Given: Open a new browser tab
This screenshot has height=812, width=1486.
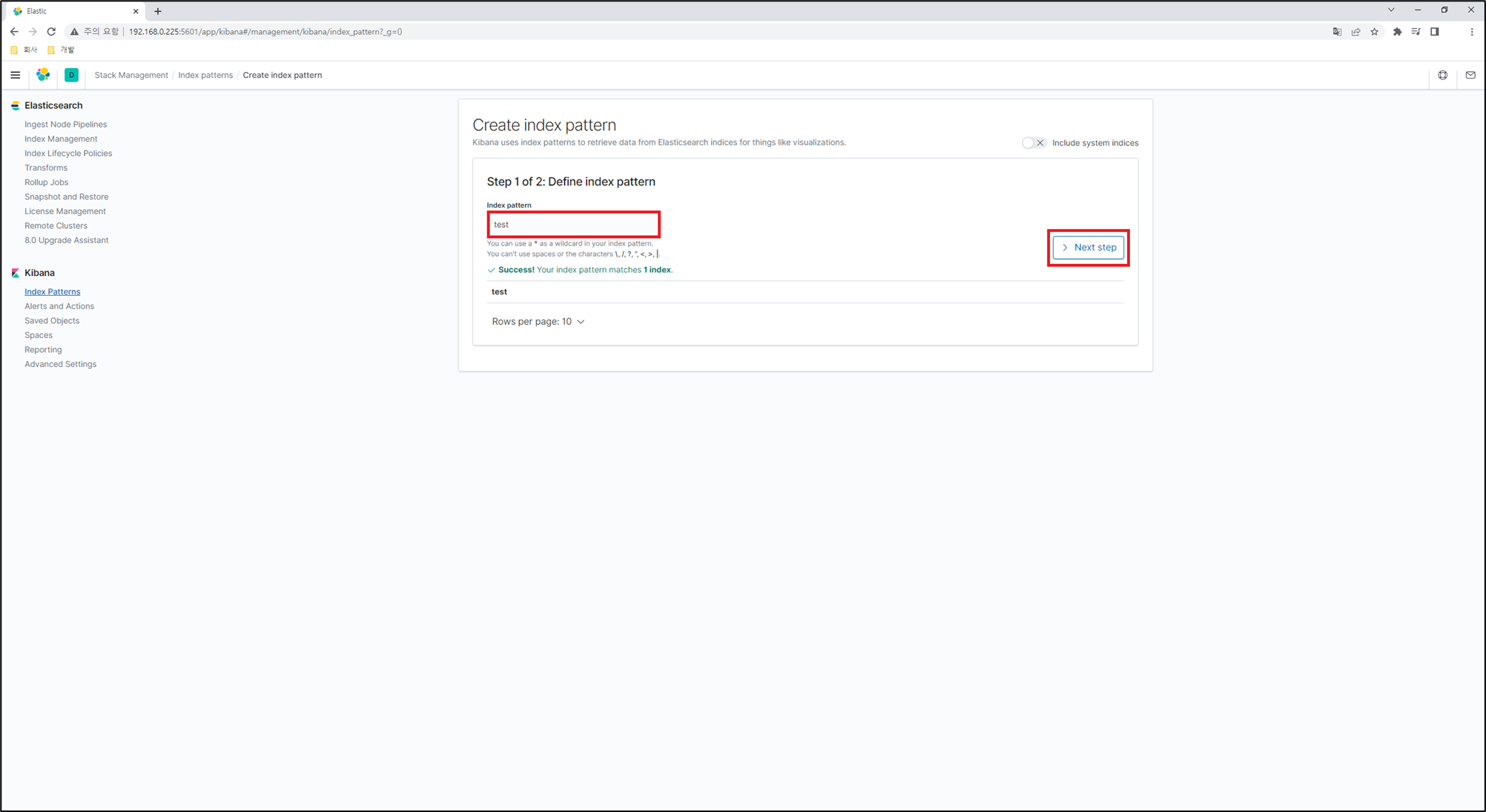Looking at the screenshot, I should pos(158,11).
